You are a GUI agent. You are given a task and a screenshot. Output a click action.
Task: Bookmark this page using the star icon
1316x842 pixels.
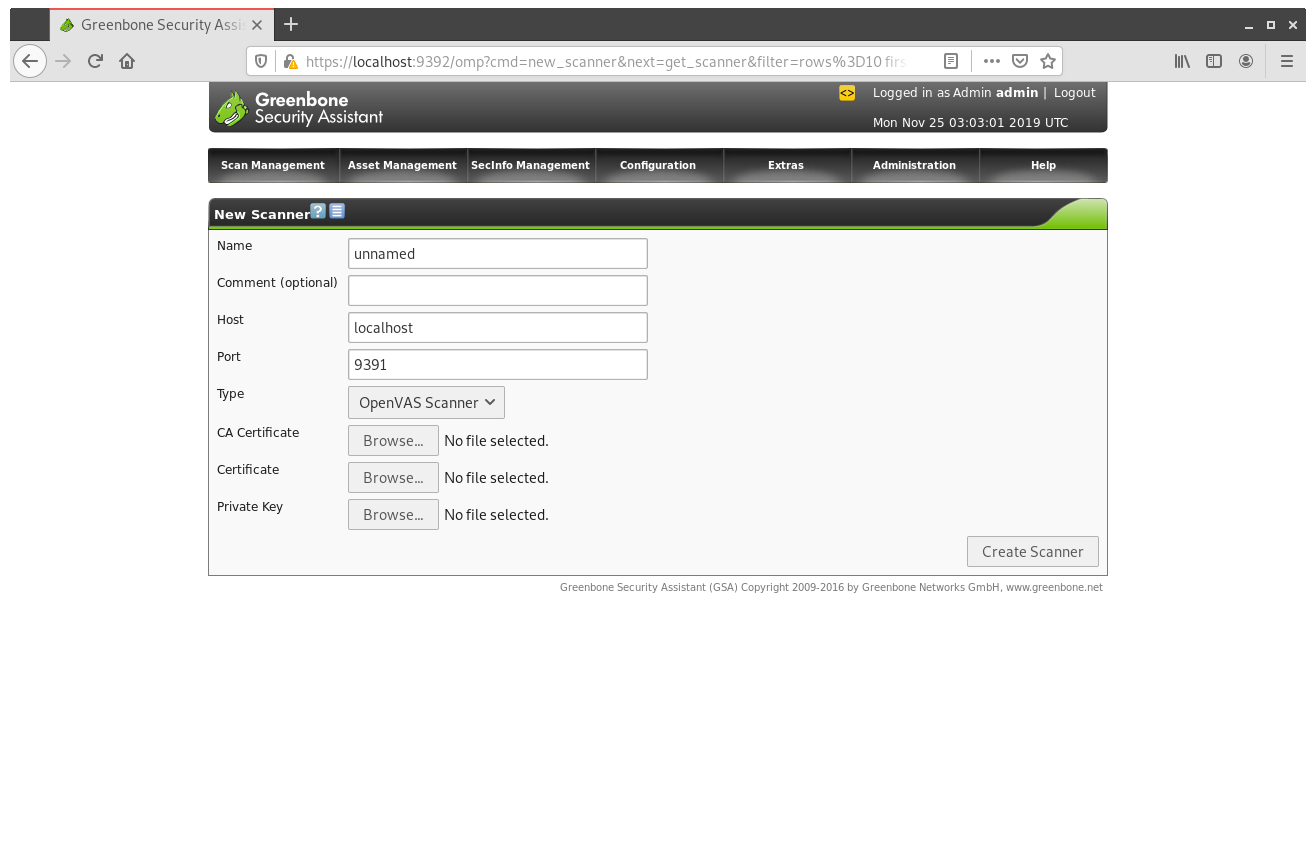point(1047,61)
